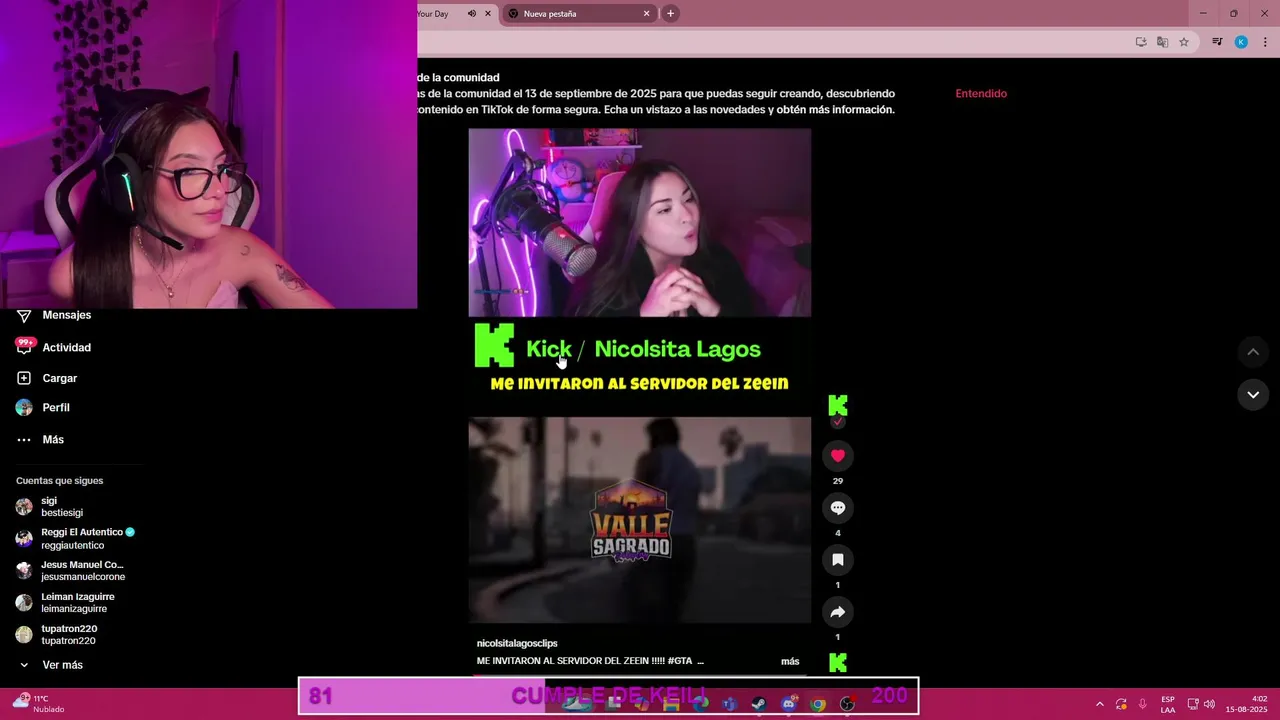The image size is (1280, 720).
Task: Expand caption with the más link
Action: [x=790, y=661]
